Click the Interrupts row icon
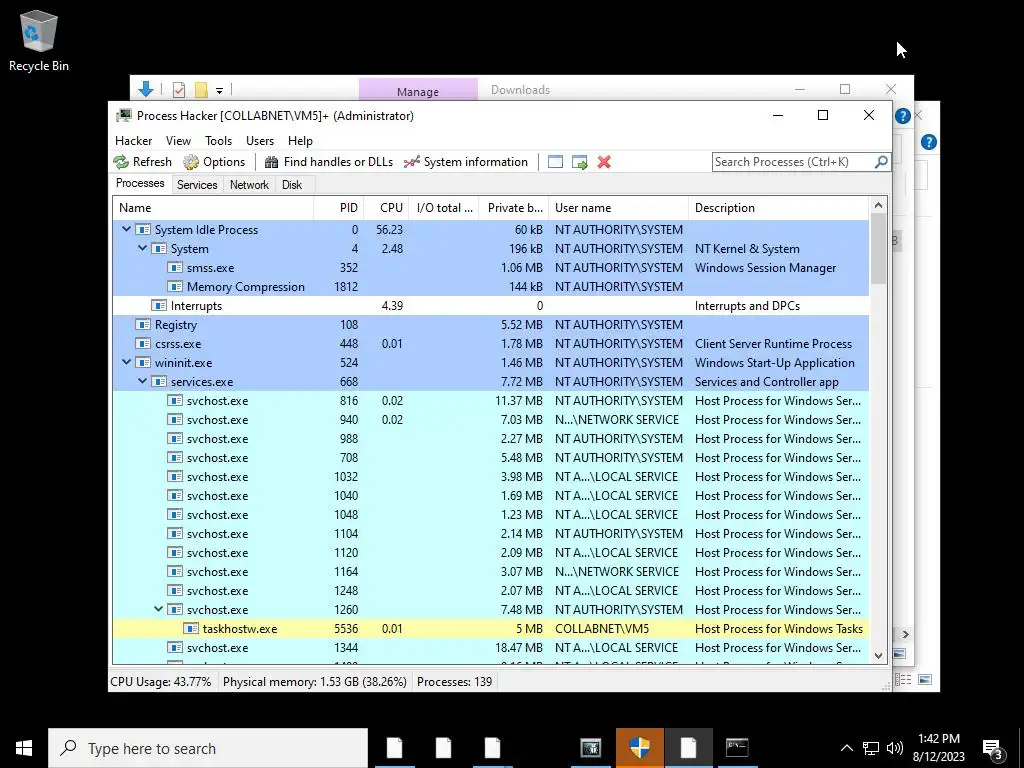The height and width of the screenshot is (768, 1024). [x=159, y=306]
